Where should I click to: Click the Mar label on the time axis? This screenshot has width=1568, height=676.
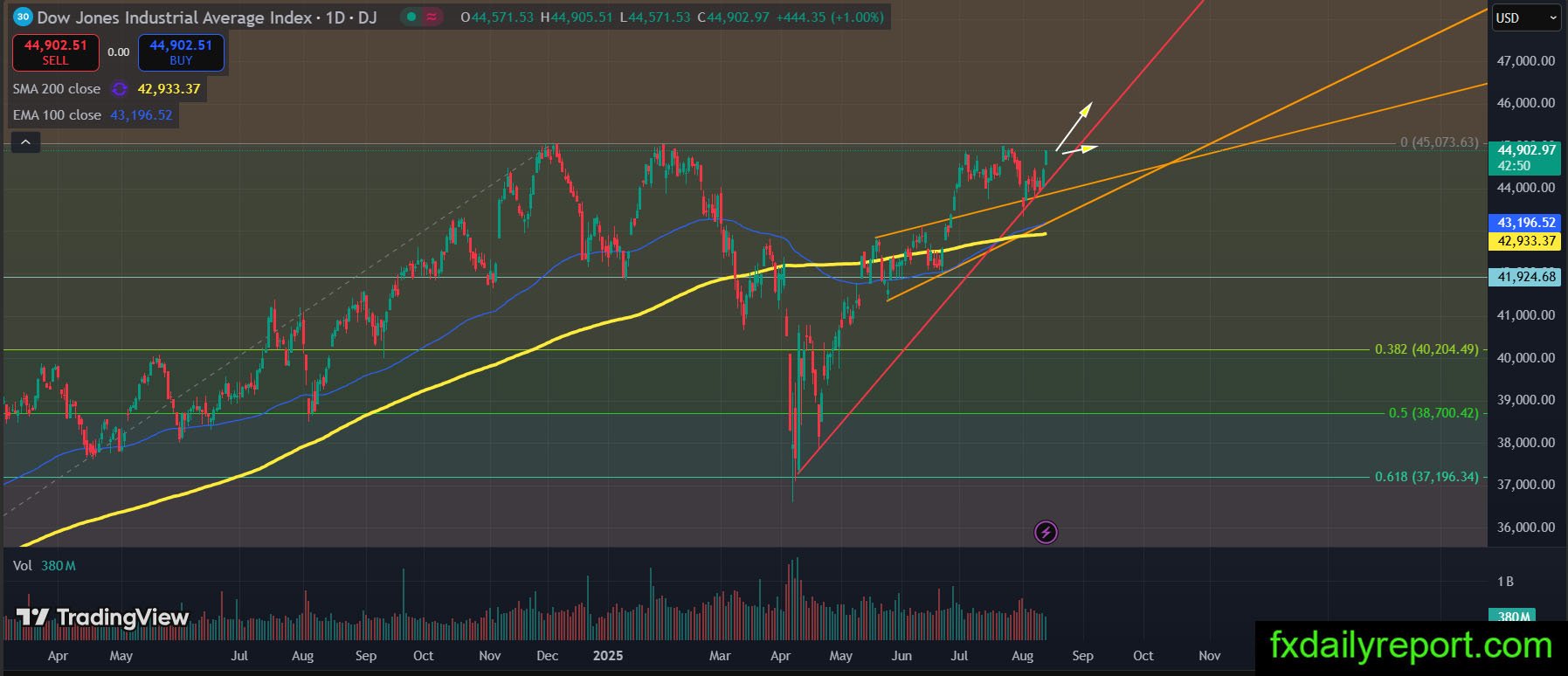(720, 656)
